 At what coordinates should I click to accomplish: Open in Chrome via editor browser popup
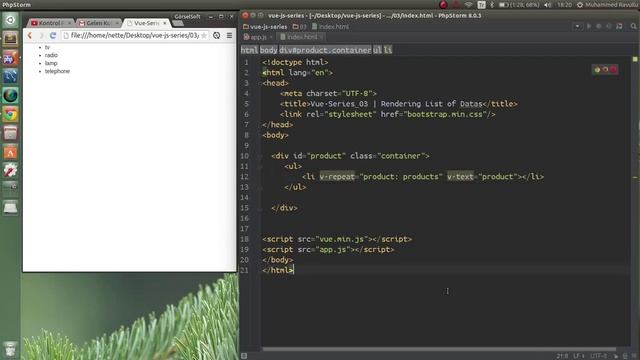597,70
